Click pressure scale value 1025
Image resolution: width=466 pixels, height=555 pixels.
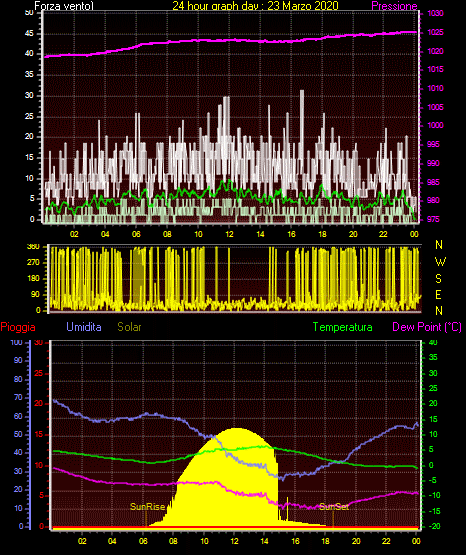point(435,32)
